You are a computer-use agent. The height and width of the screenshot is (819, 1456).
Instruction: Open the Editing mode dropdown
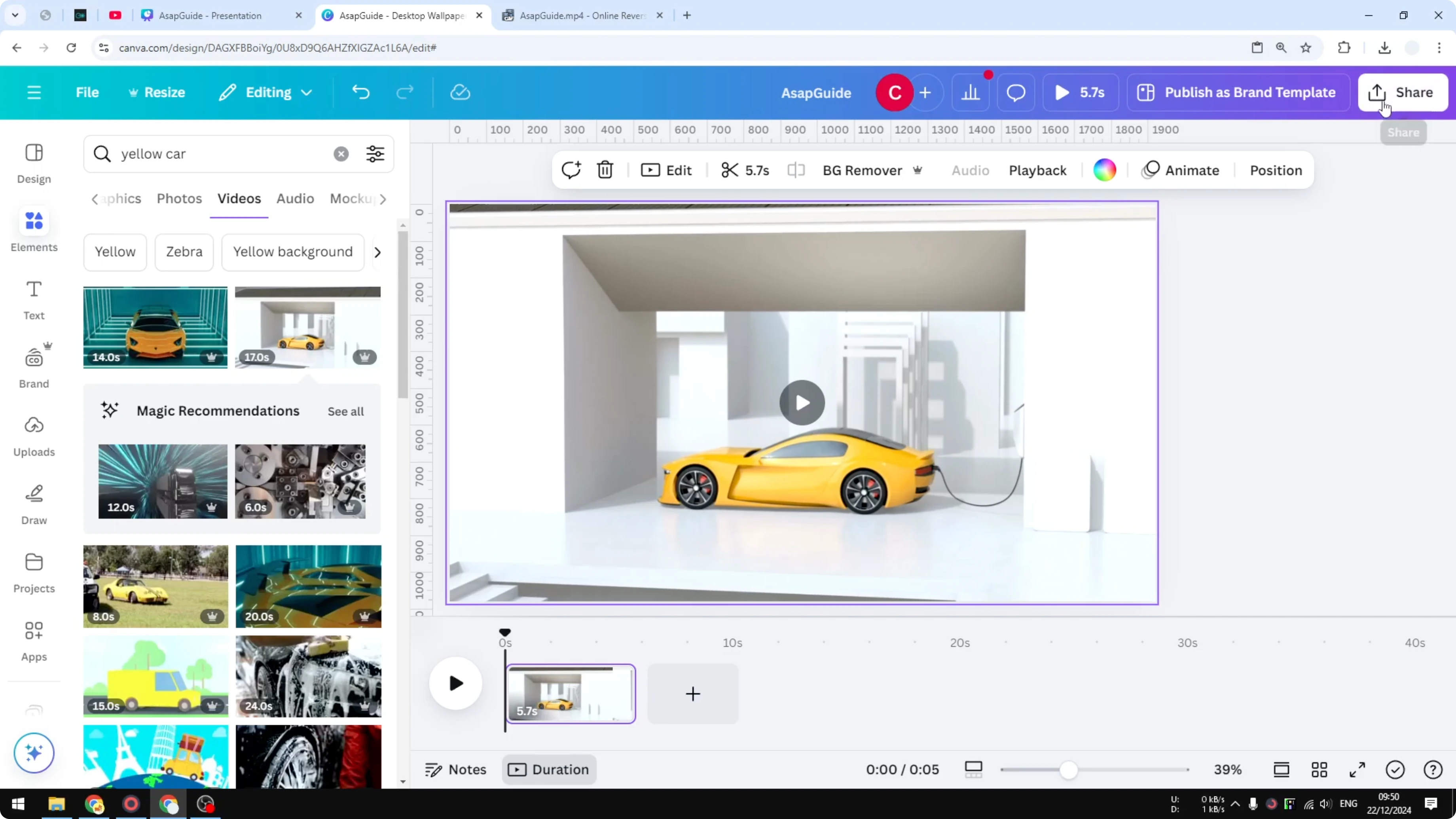pyautogui.click(x=265, y=92)
